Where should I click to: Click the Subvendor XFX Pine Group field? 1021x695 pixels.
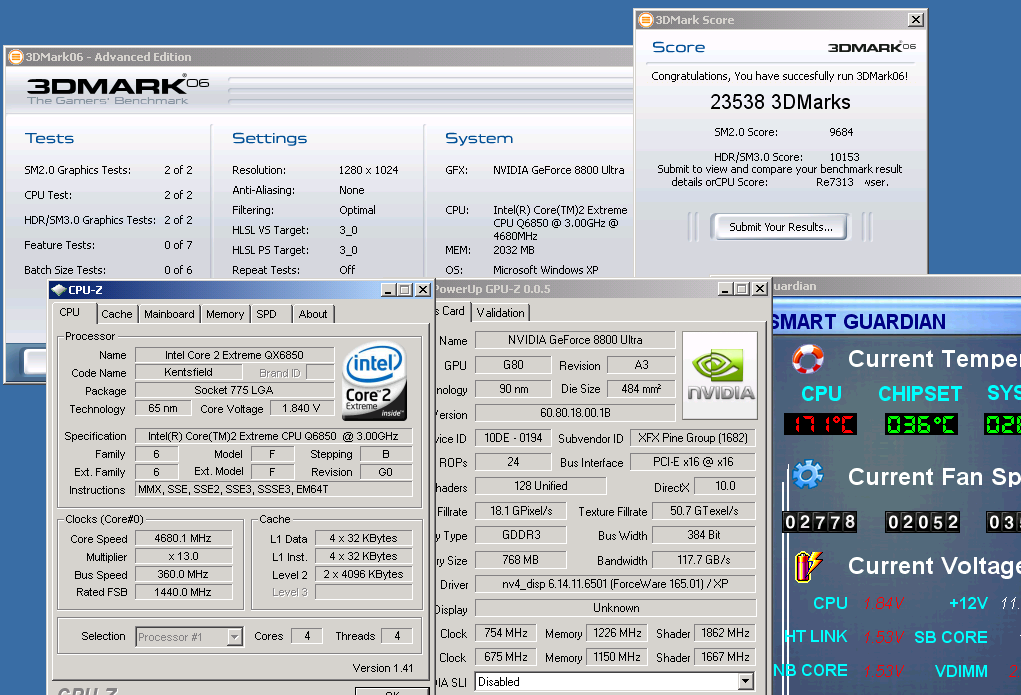tap(693, 438)
